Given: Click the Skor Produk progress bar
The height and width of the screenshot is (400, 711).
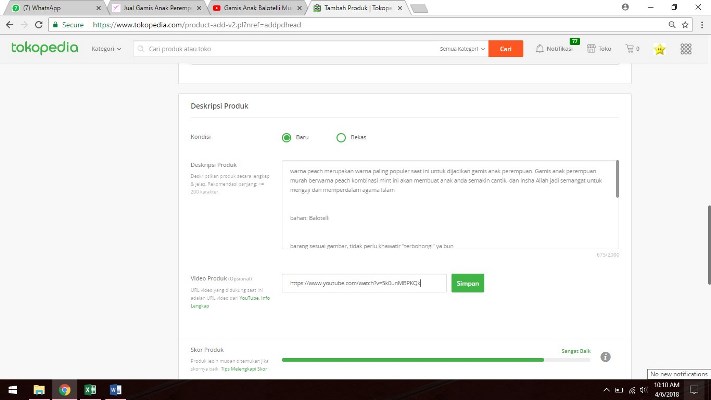Looking at the screenshot, I should click(436, 360).
